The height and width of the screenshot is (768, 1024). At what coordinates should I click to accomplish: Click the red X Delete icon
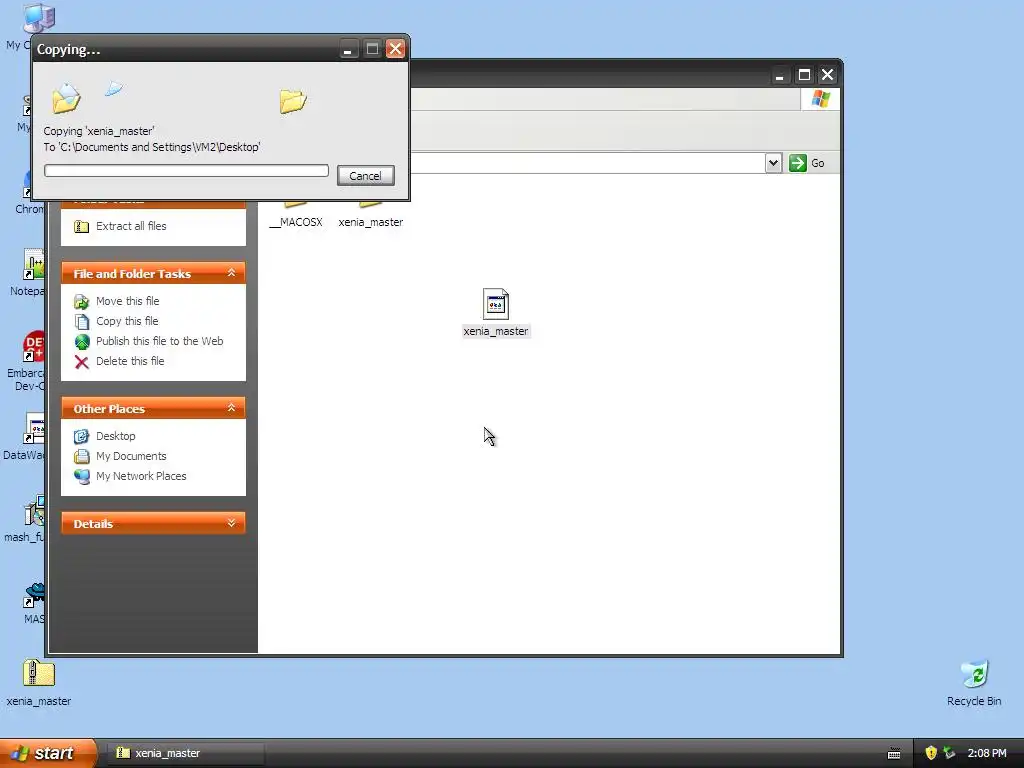[82, 362]
